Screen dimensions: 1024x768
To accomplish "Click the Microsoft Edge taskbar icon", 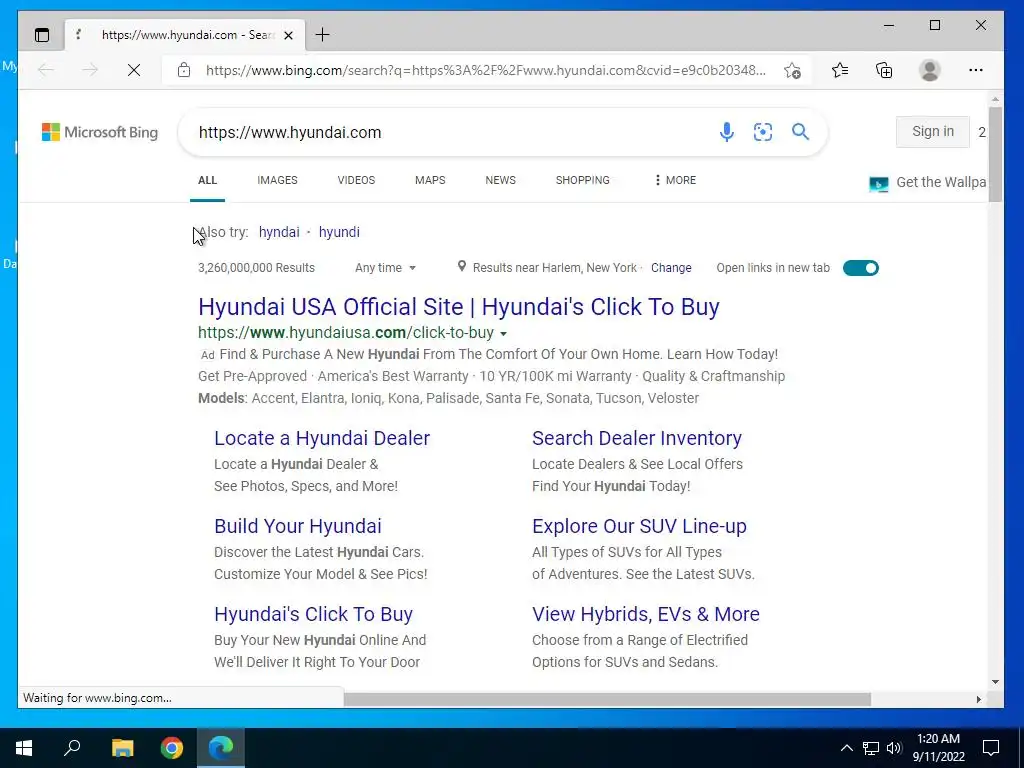I will [x=221, y=748].
